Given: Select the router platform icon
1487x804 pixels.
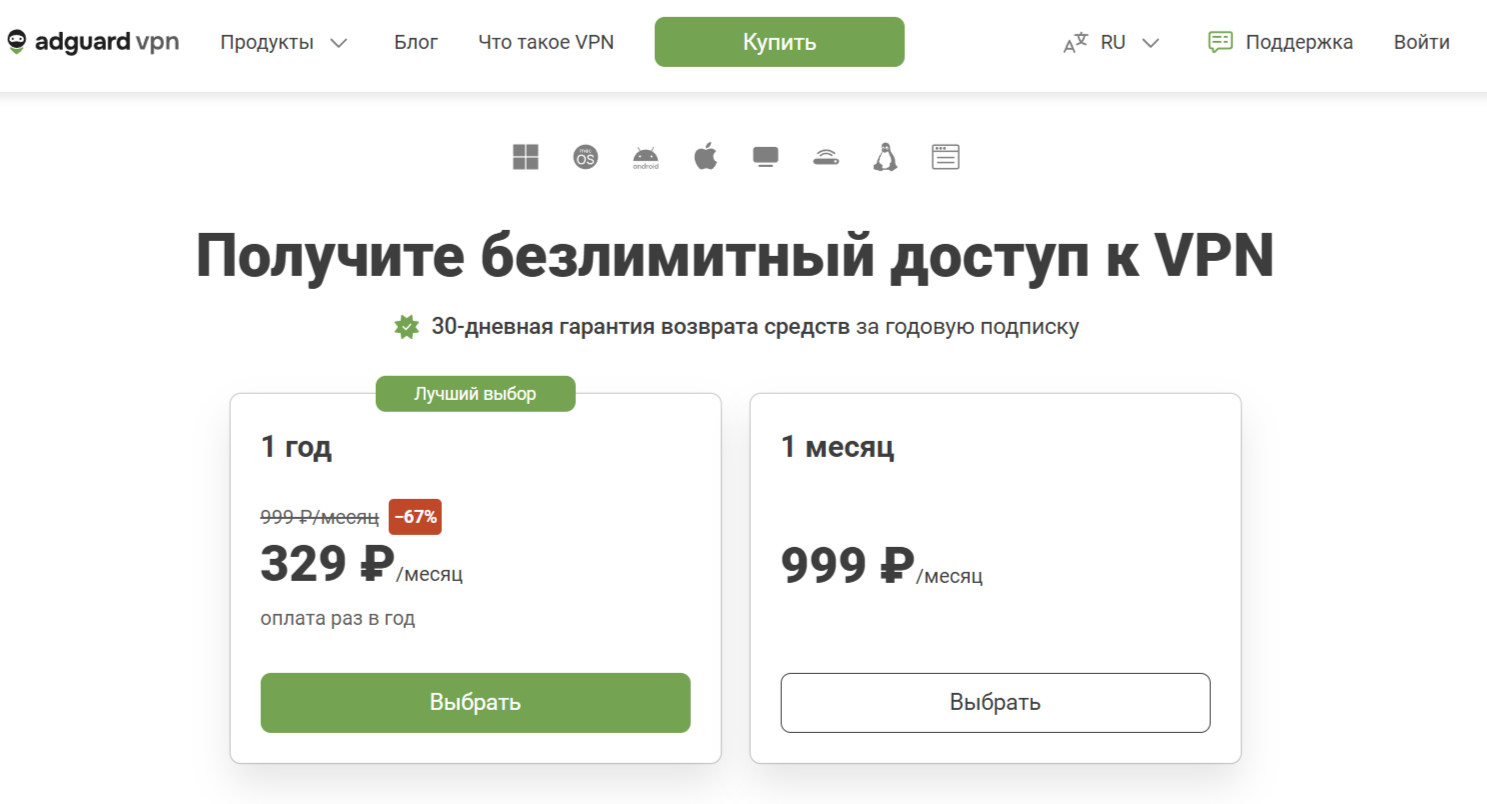Looking at the screenshot, I should pos(826,157).
